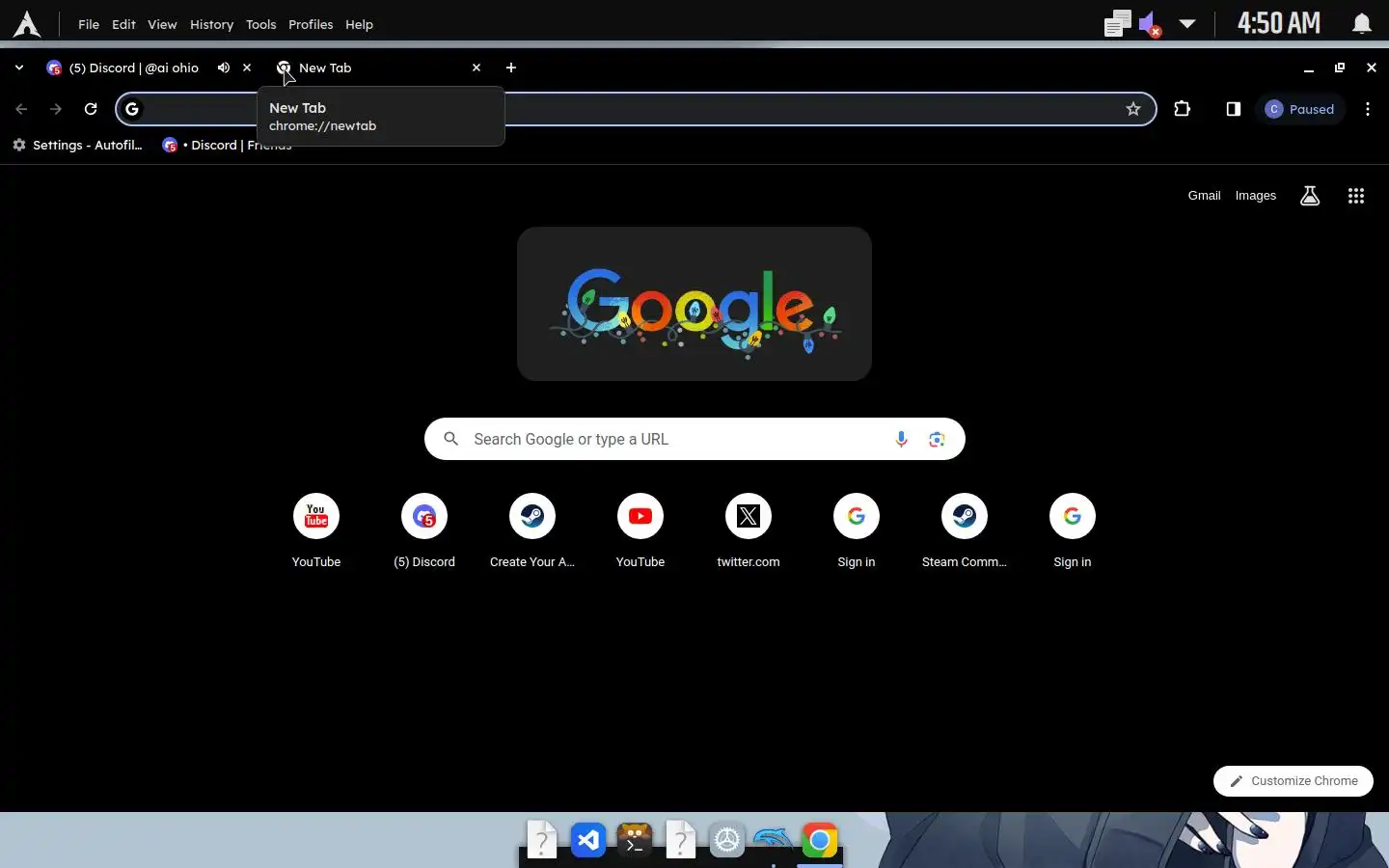
Task: Open the (5) Discord shortcut
Action: click(424, 530)
